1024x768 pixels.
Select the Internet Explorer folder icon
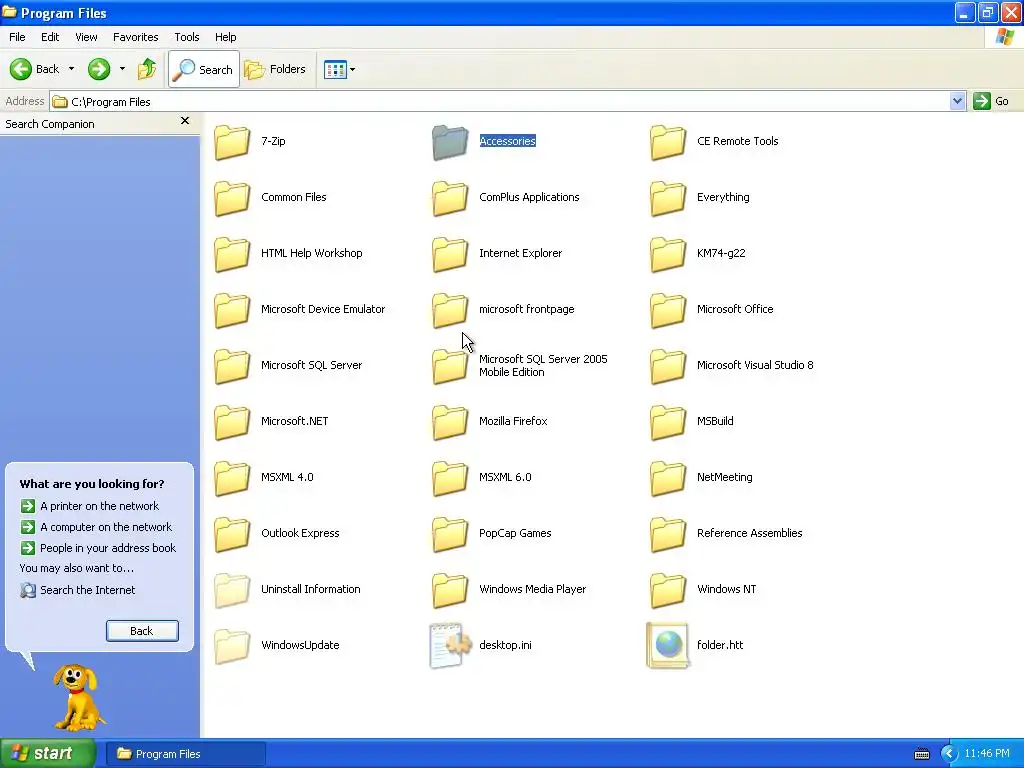pos(450,254)
